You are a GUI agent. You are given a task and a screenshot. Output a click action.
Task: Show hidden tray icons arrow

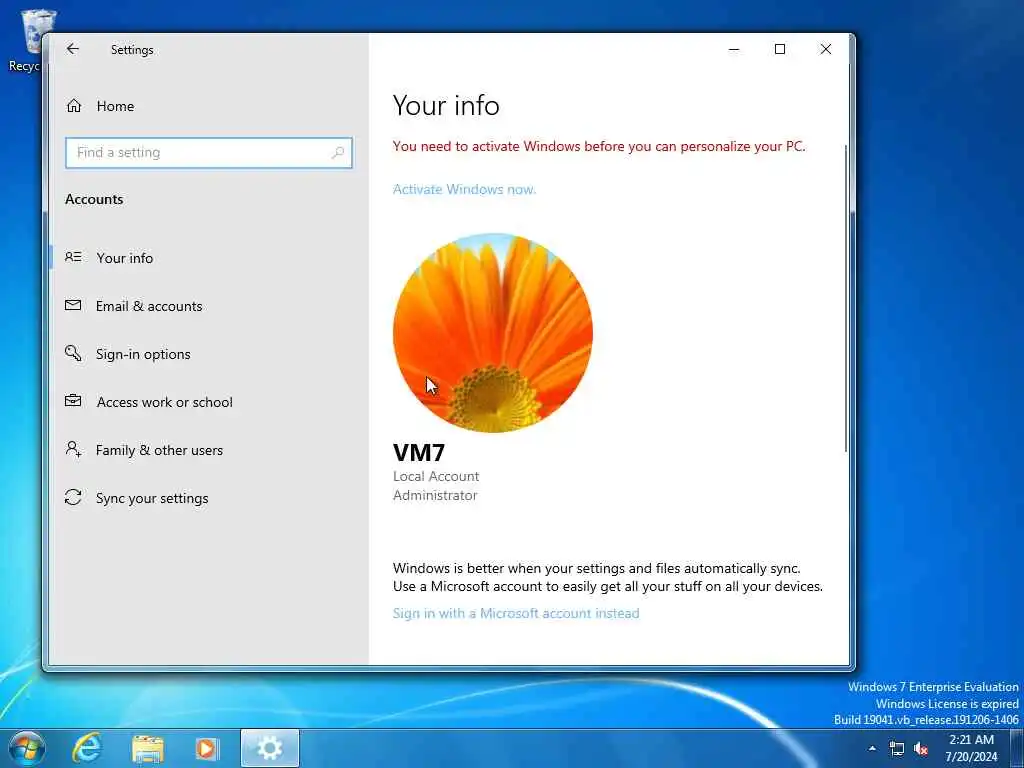point(872,748)
